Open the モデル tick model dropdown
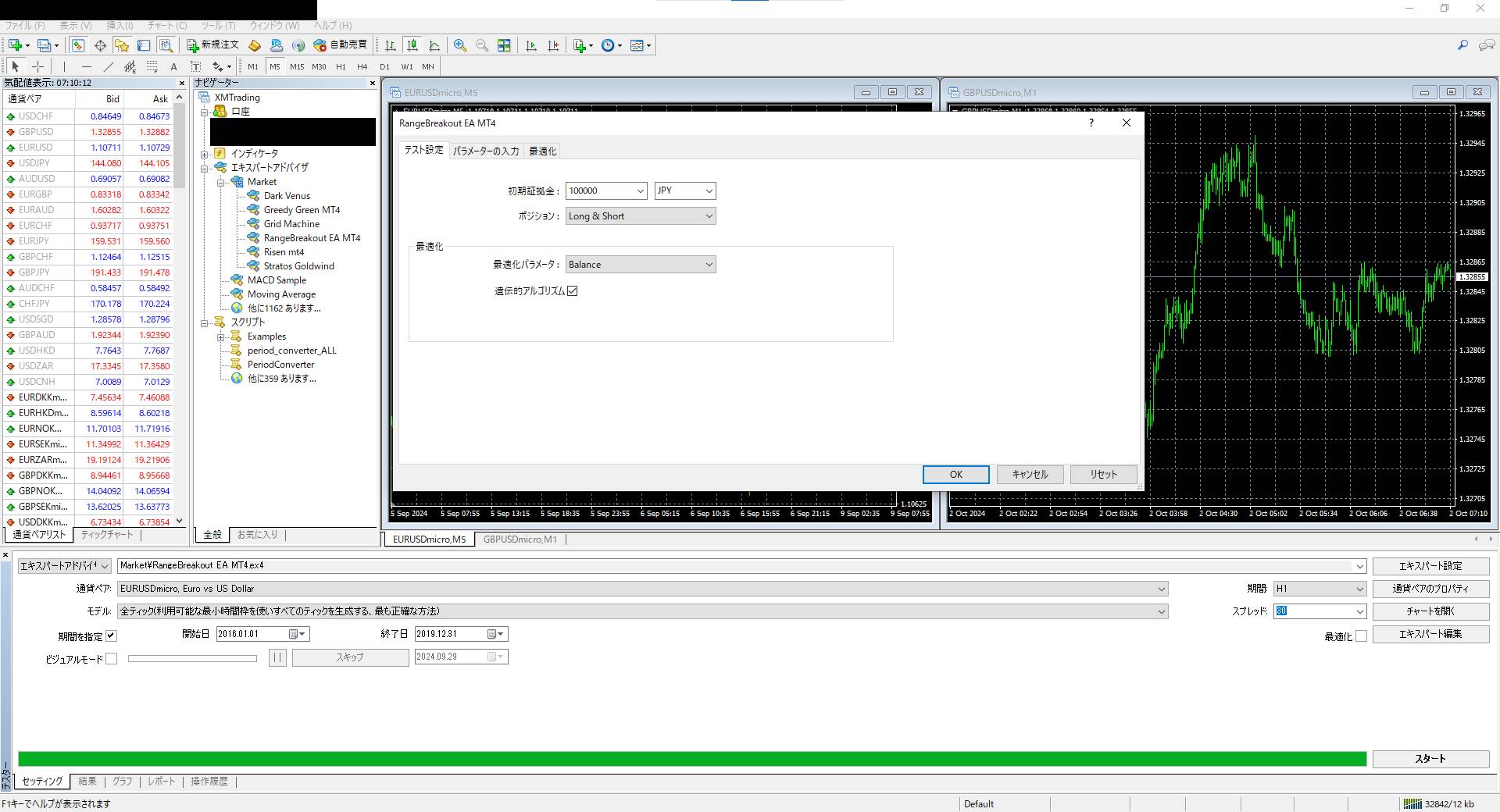This screenshot has width=1500, height=812. click(642, 611)
